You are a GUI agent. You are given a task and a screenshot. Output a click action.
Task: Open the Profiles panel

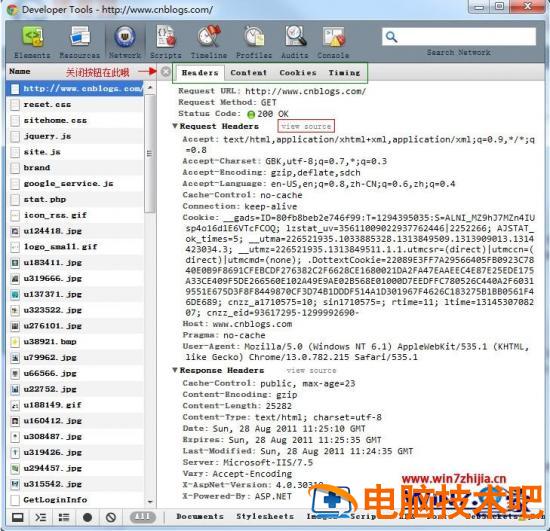tap(254, 41)
